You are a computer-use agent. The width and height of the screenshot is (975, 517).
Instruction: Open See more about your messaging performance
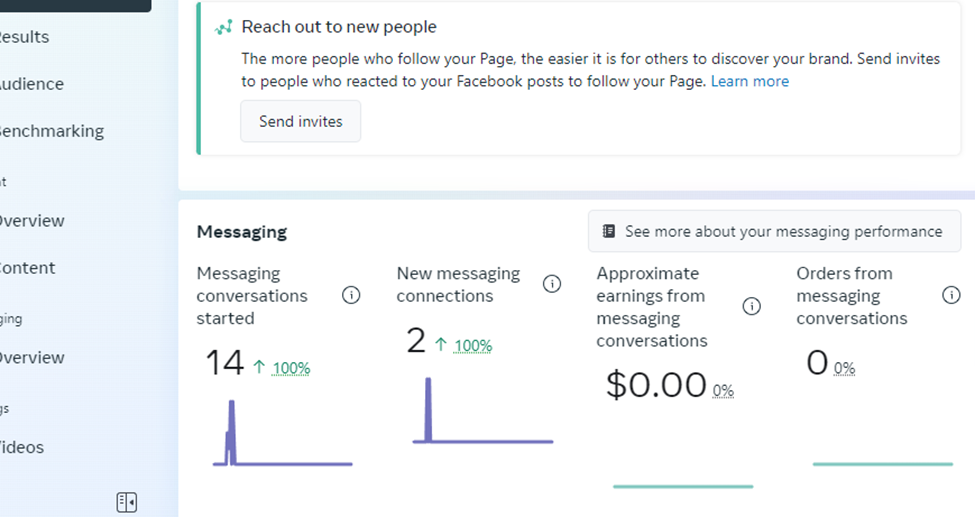tap(774, 231)
